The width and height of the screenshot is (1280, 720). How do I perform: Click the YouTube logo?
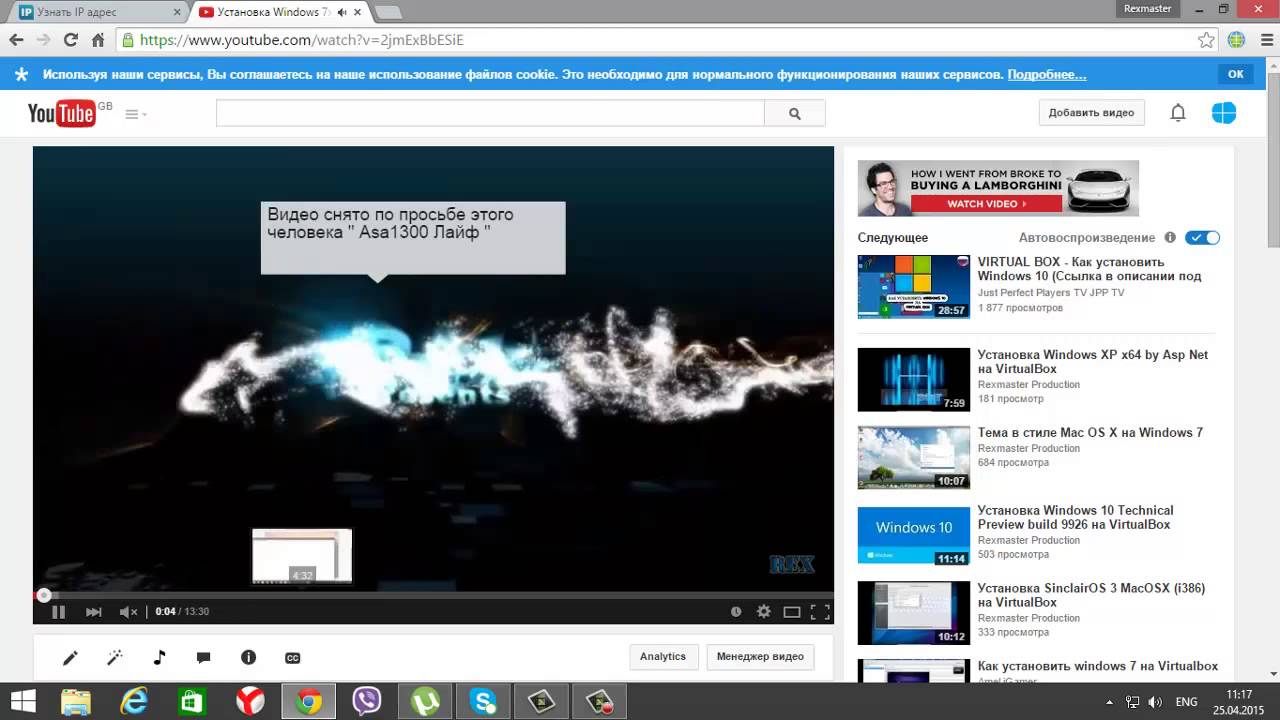[62, 113]
